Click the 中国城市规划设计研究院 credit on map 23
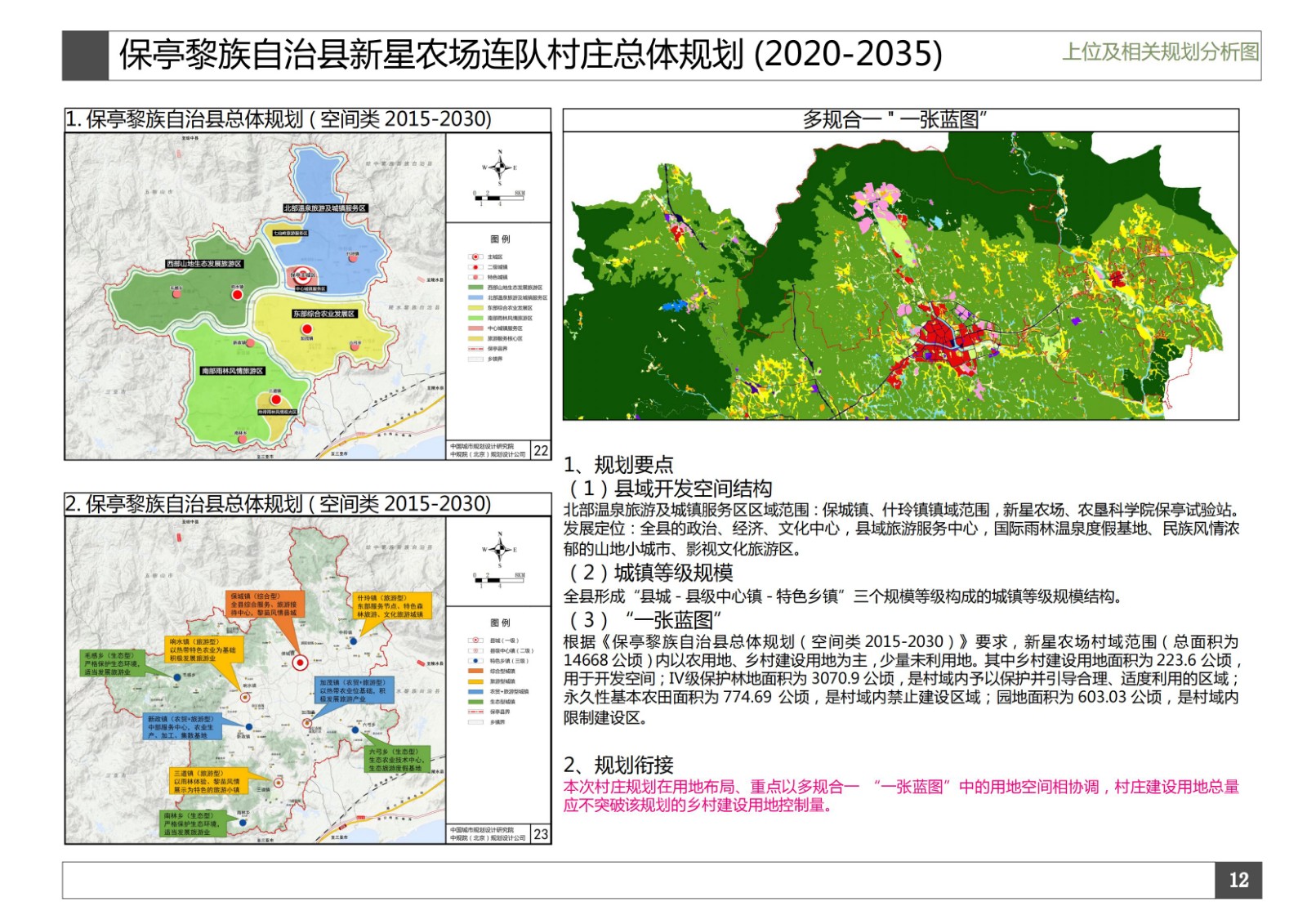1307x924 pixels. (483, 830)
